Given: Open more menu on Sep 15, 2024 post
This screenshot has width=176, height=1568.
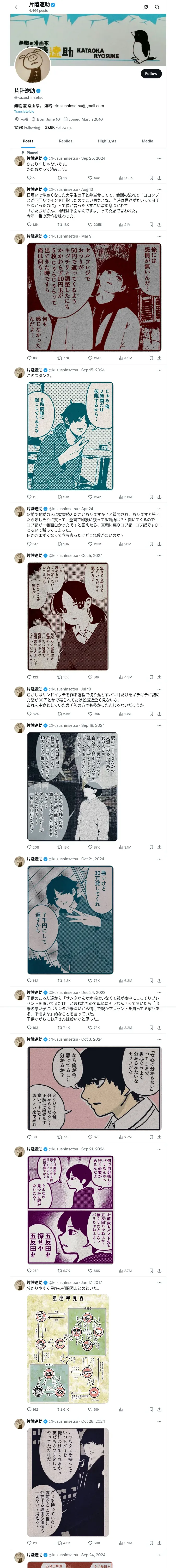Looking at the screenshot, I should coord(160,370).
